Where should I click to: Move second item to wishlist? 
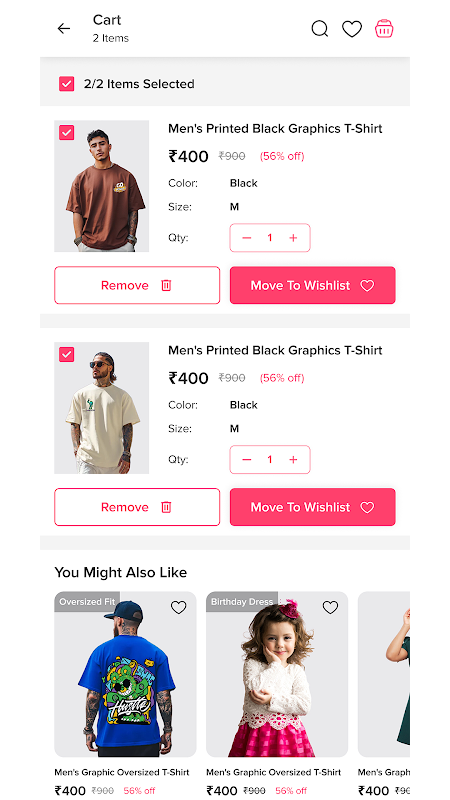coord(312,507)
